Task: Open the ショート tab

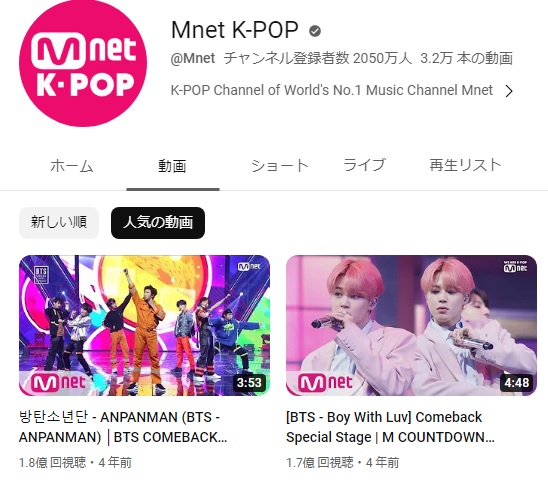Action: [280, 166]
